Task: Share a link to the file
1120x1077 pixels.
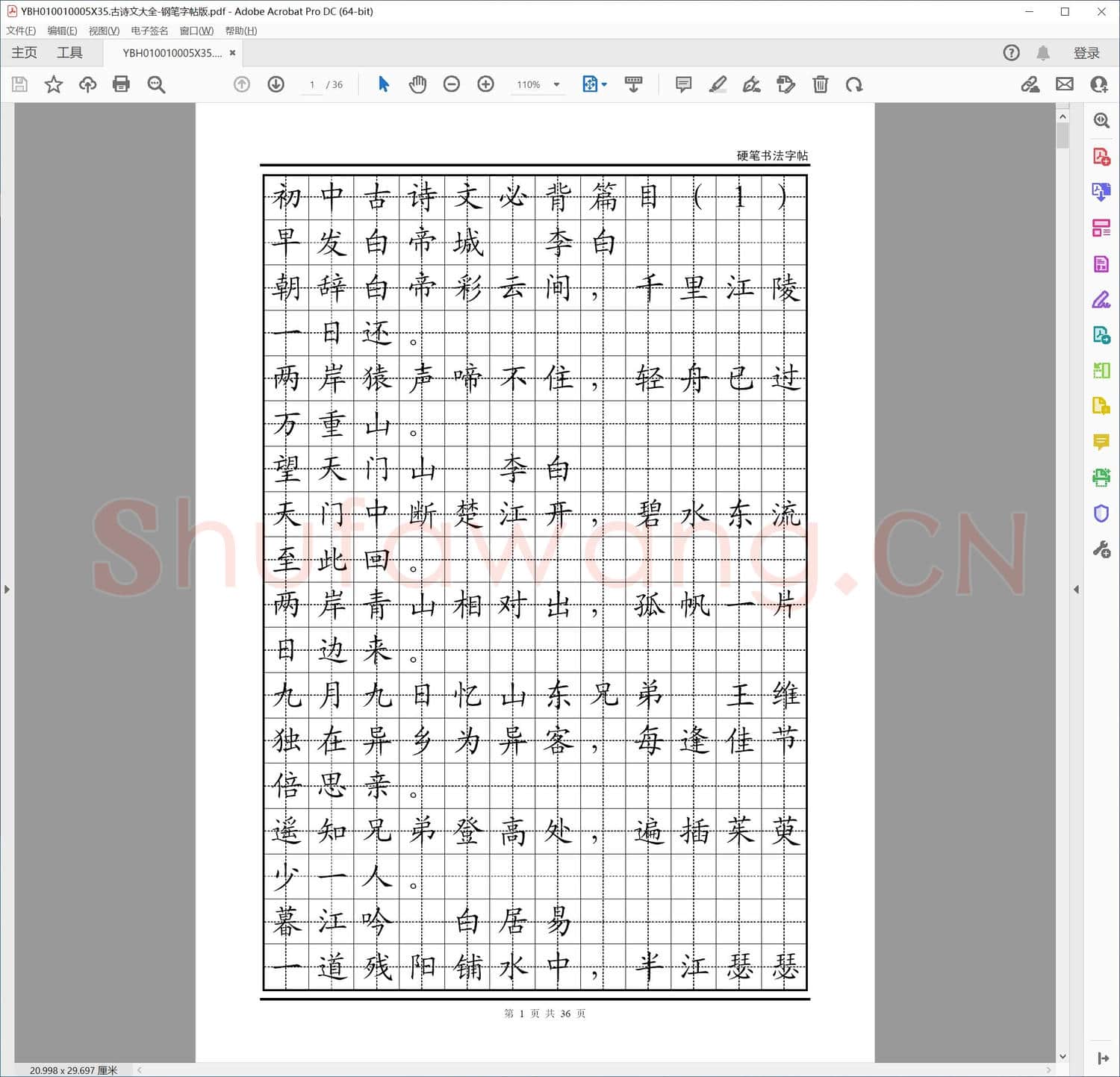Action: pos(1030,84)
